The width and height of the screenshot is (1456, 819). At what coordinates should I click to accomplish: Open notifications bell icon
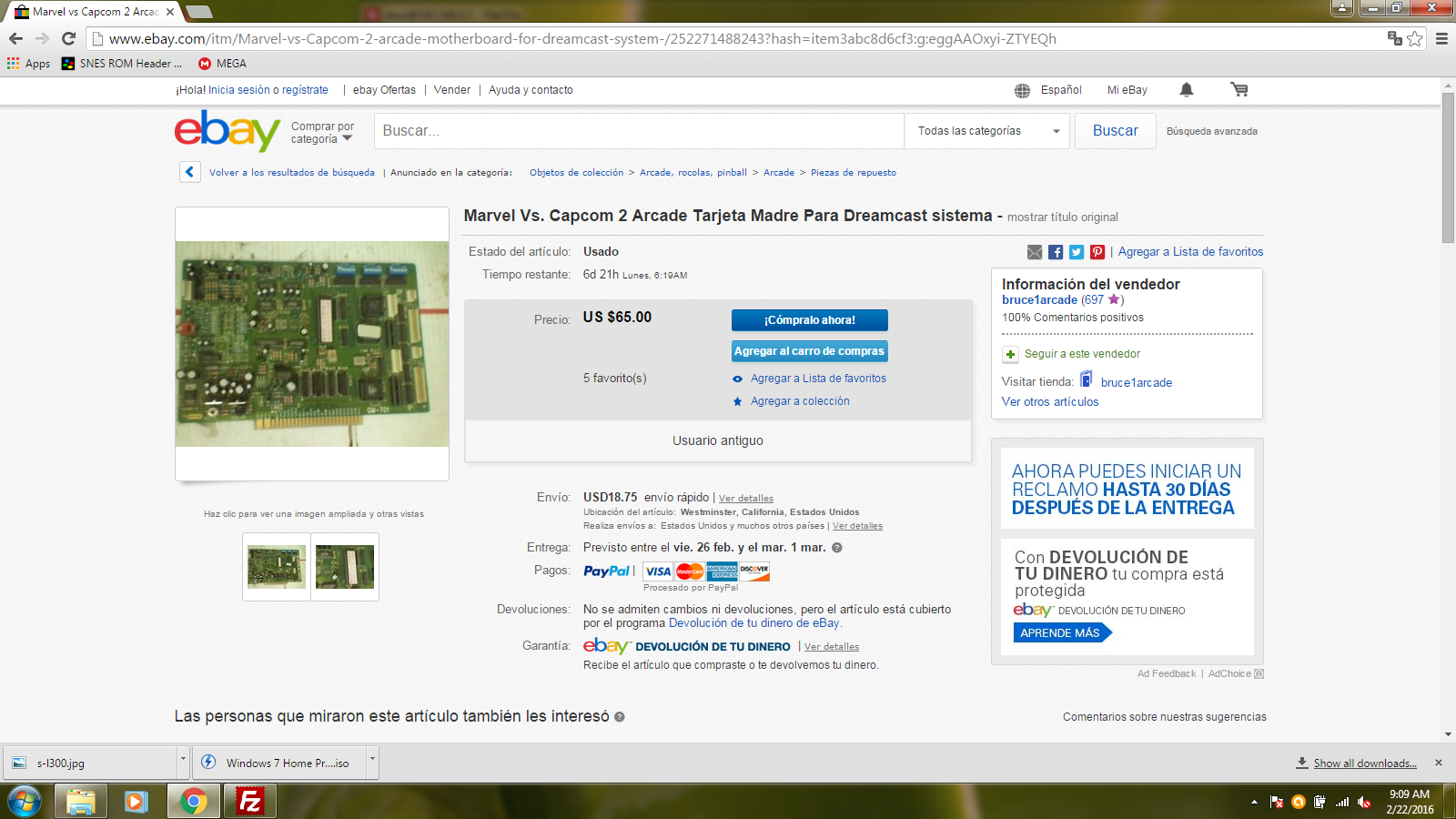point(1186,89)
